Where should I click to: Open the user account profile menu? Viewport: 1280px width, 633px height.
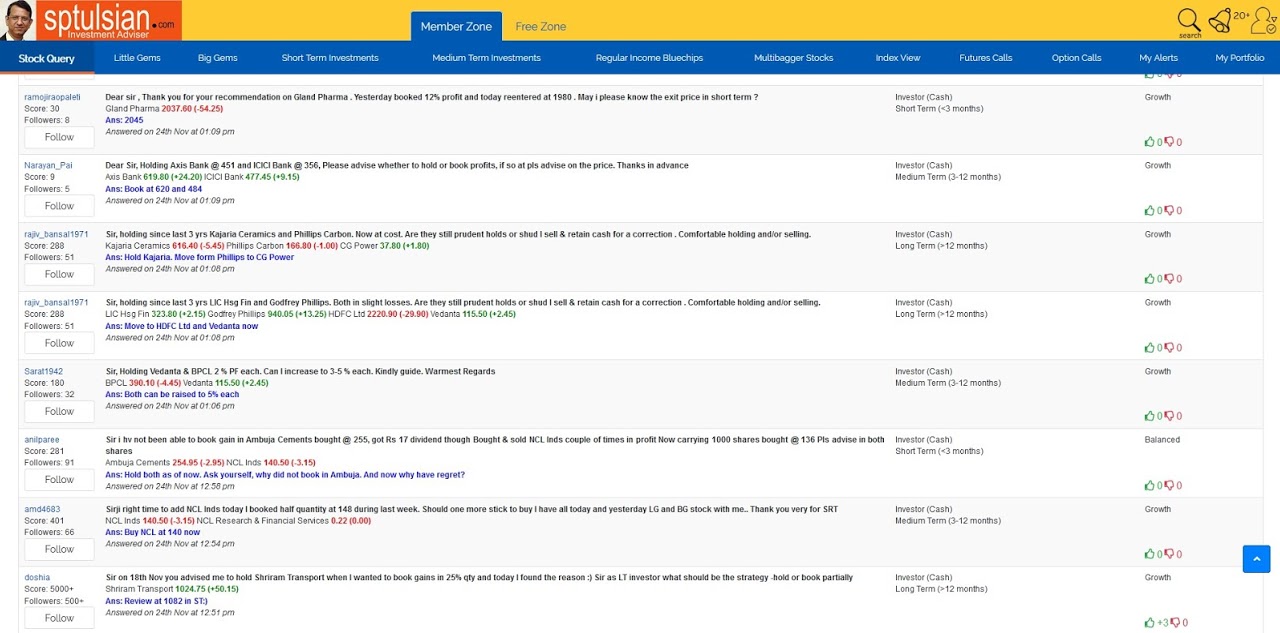(x=1265, y=20)
